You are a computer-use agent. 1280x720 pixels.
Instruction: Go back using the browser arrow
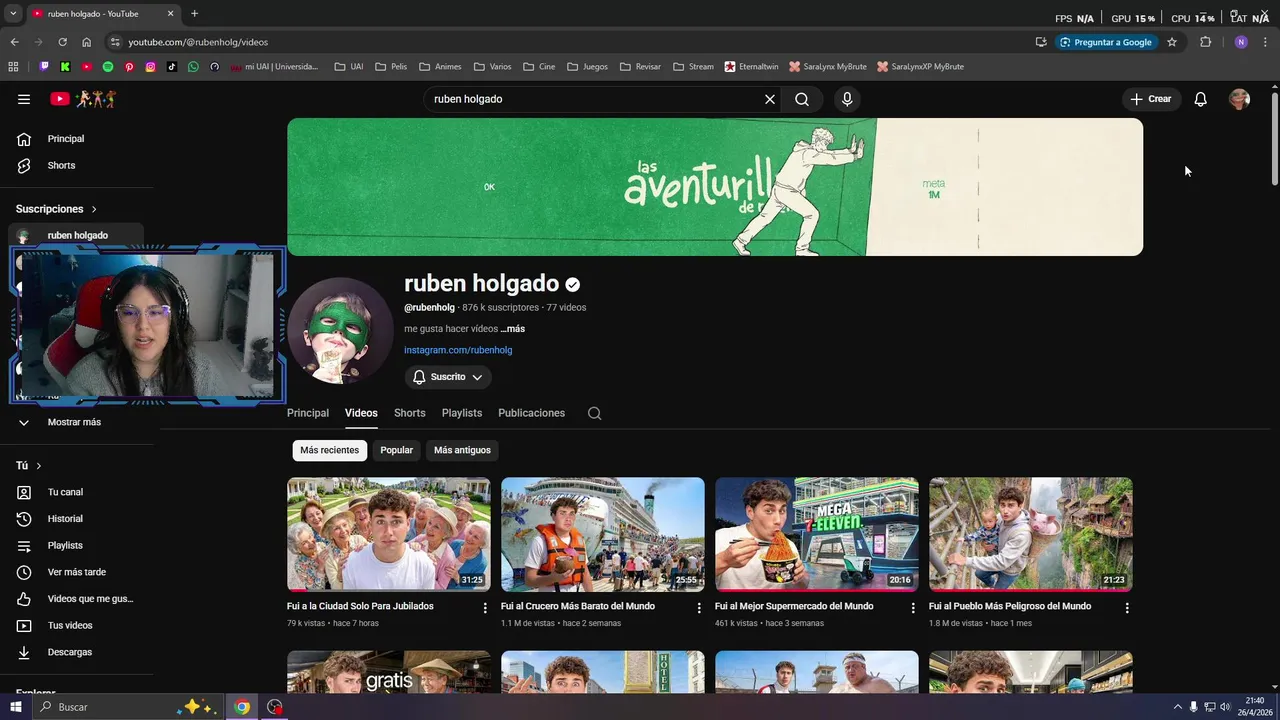(x=14, y=42)
